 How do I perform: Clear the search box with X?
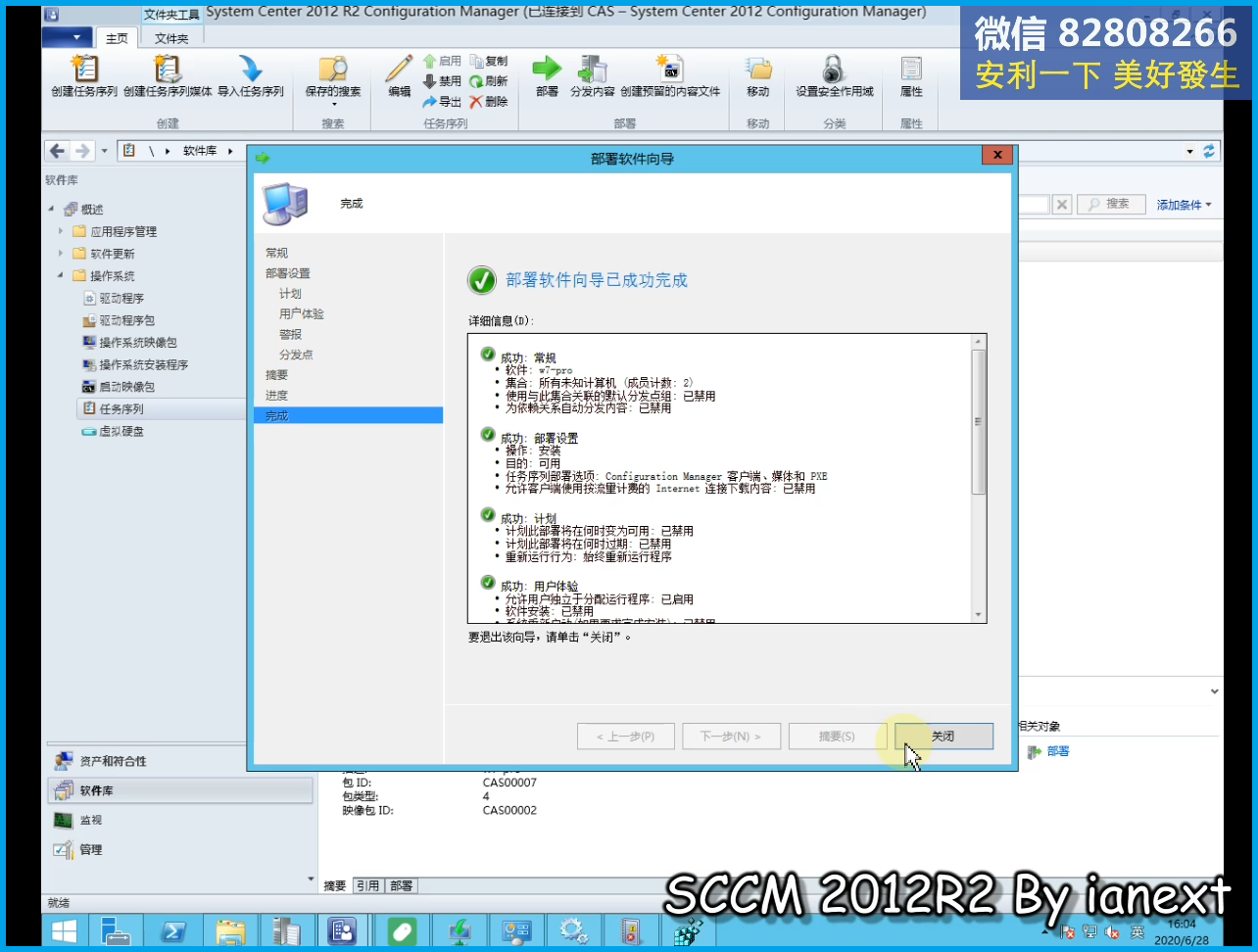1063,204
